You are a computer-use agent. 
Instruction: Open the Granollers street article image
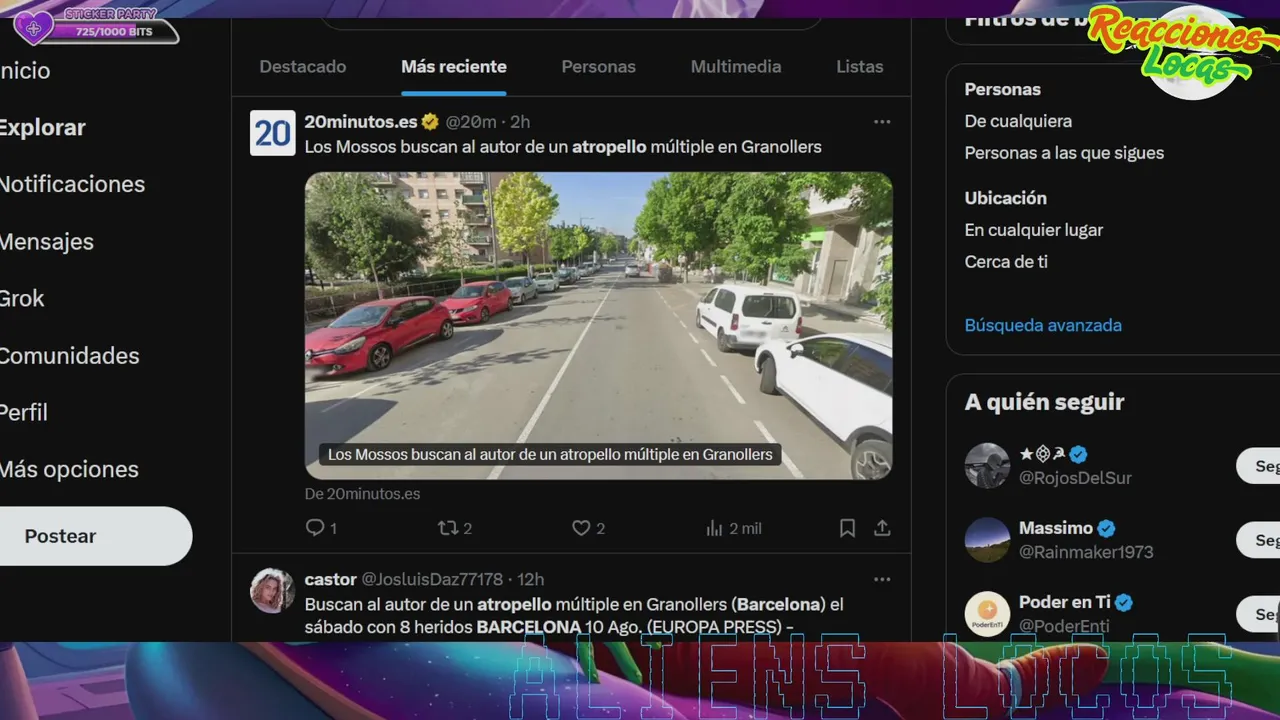598,326
